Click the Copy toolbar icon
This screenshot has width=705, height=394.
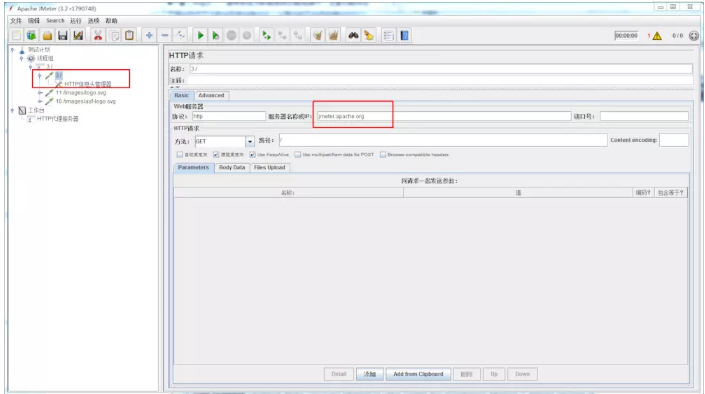tap(114, 36)
